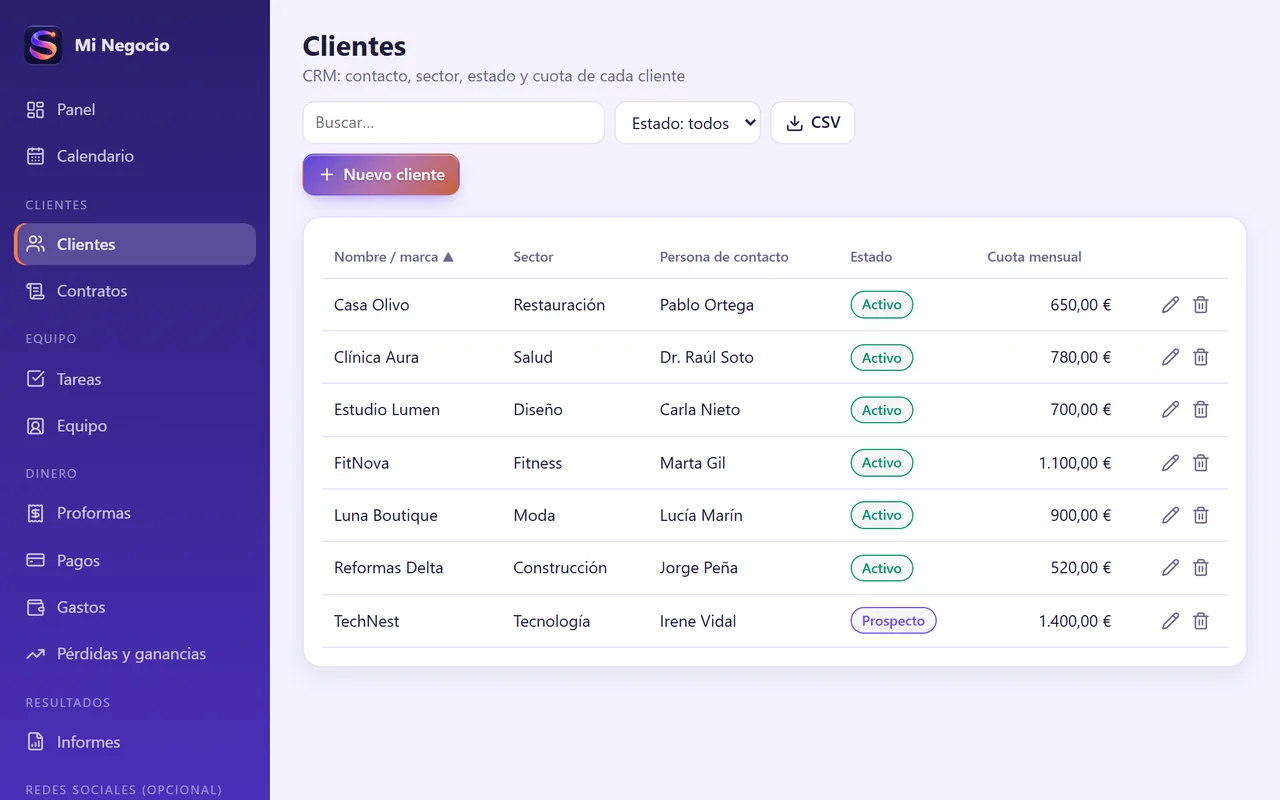Delete Luna Boutique with trash icon

tap(1201, 515)
